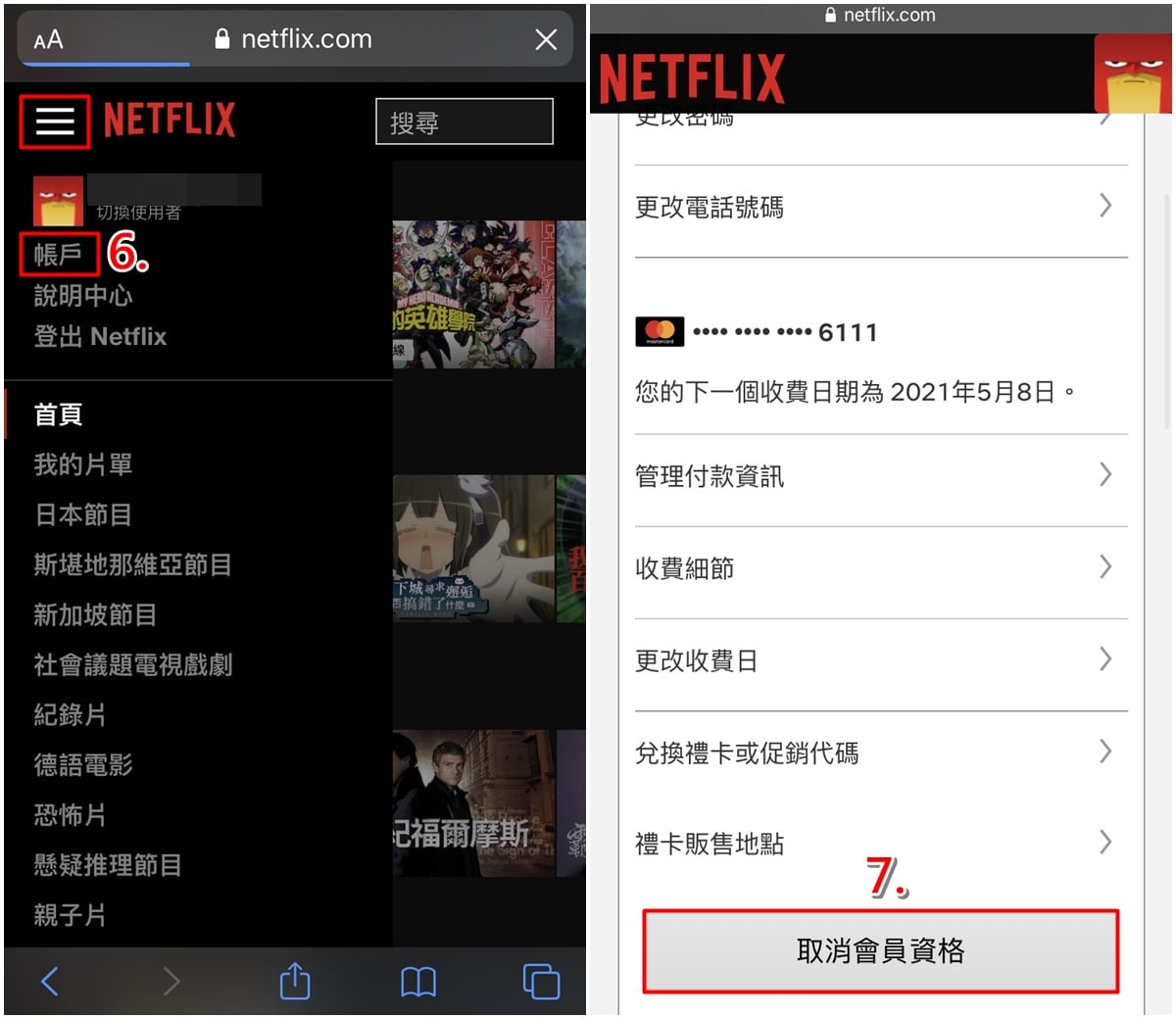
Task: Tap the Netflix logo in right screen
Action: coord(691,77)
